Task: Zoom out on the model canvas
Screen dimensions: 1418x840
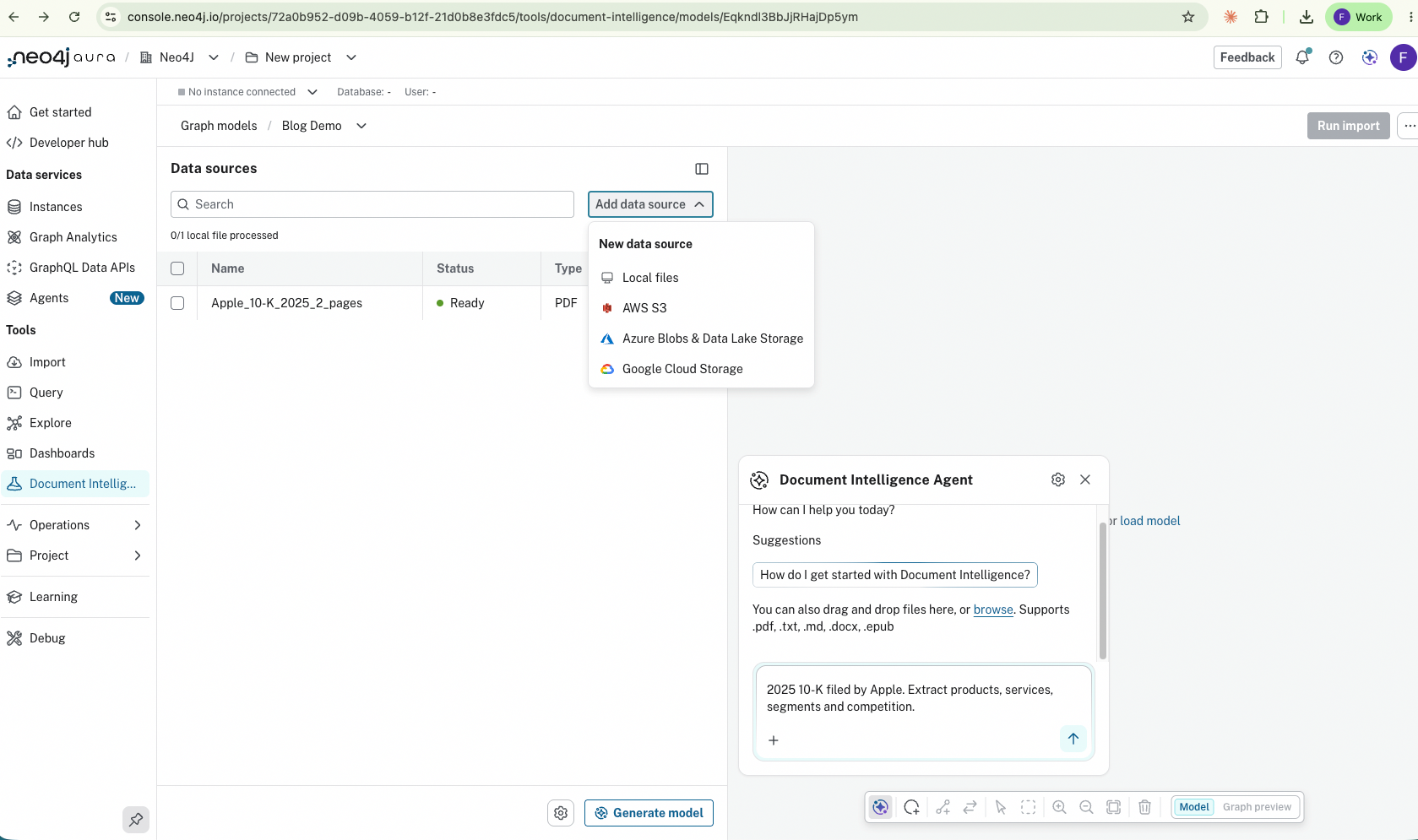Action: (x=1086, y=807)
